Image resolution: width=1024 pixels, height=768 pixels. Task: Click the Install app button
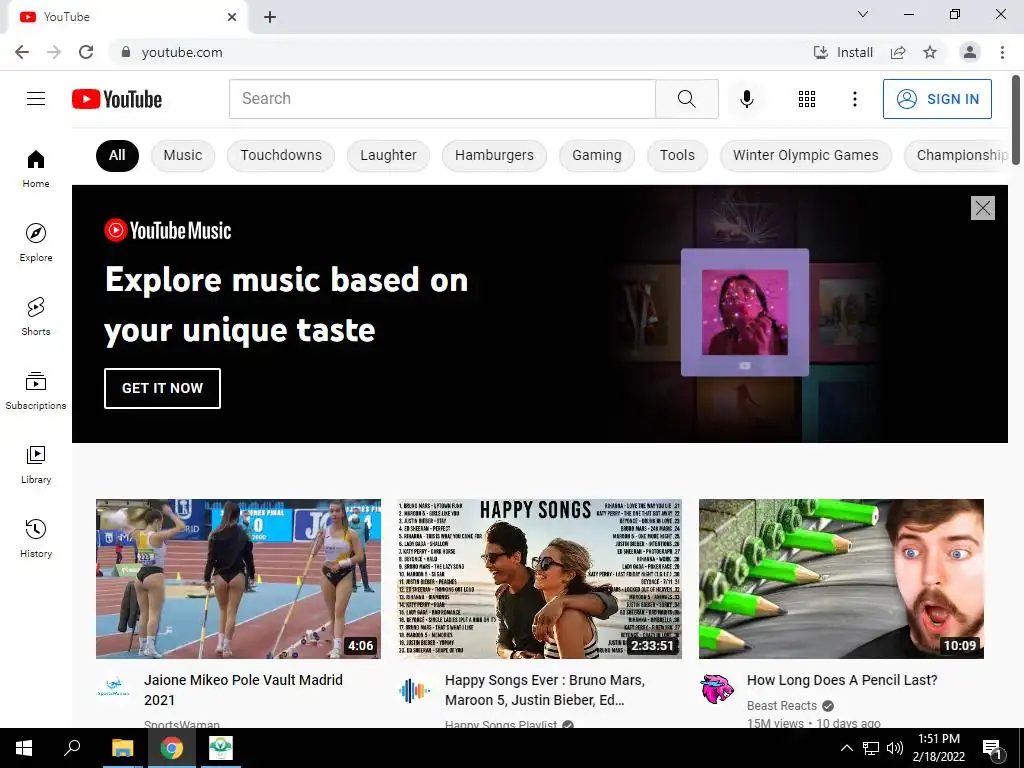842,52
